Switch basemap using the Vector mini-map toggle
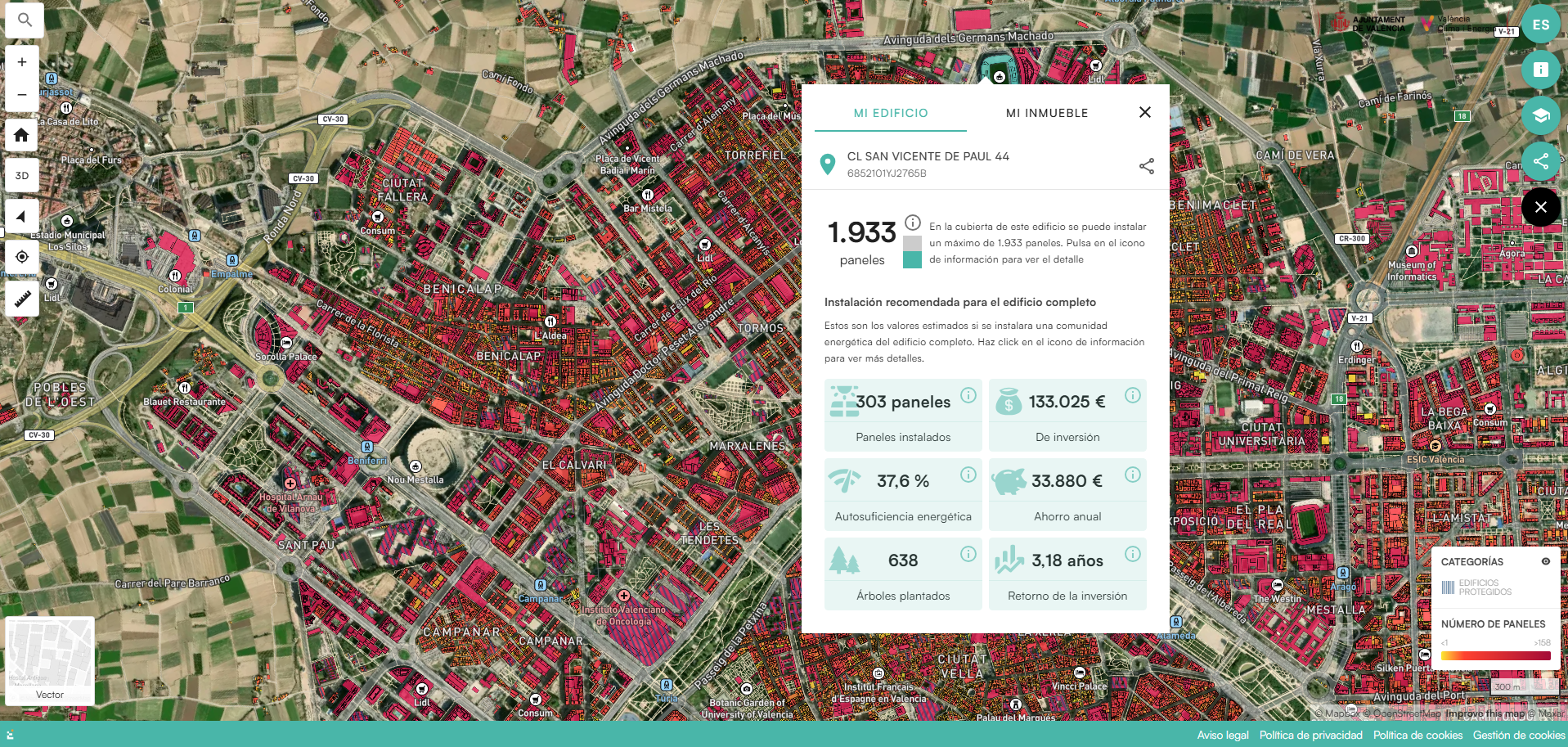 coord(49,659)
